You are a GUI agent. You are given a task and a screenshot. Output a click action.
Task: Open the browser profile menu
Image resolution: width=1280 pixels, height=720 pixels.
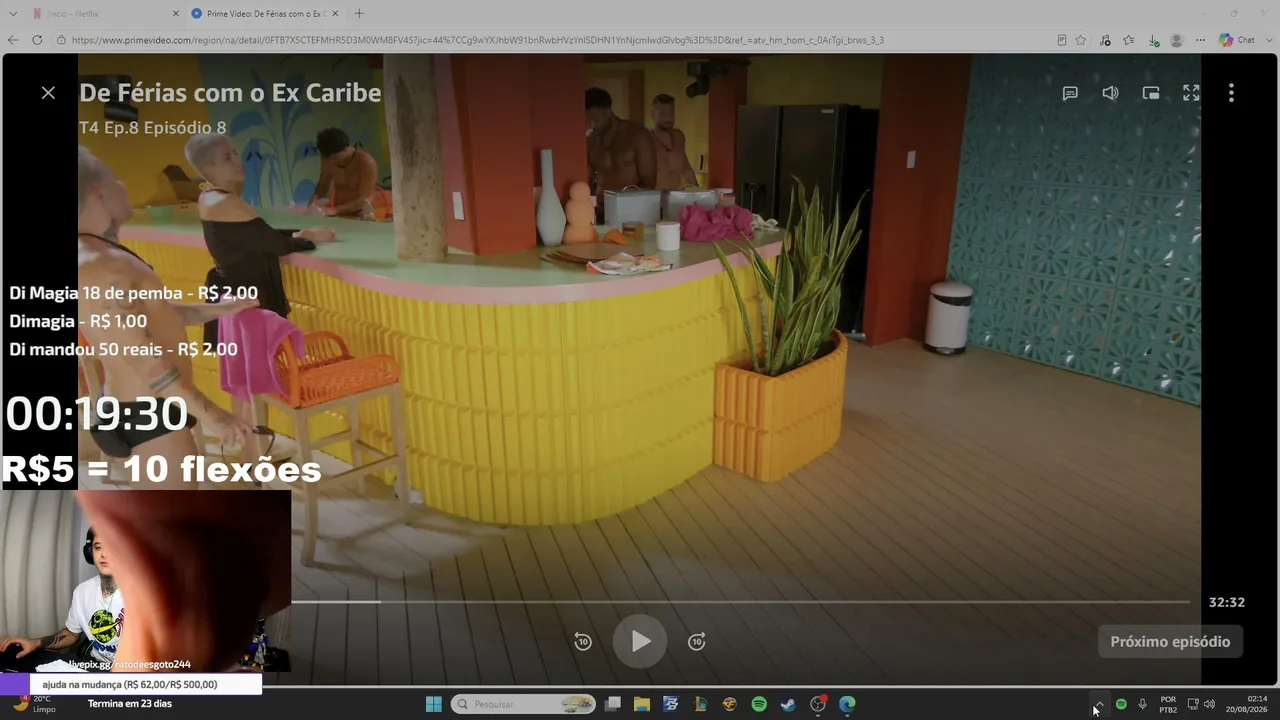[1177, 40]
